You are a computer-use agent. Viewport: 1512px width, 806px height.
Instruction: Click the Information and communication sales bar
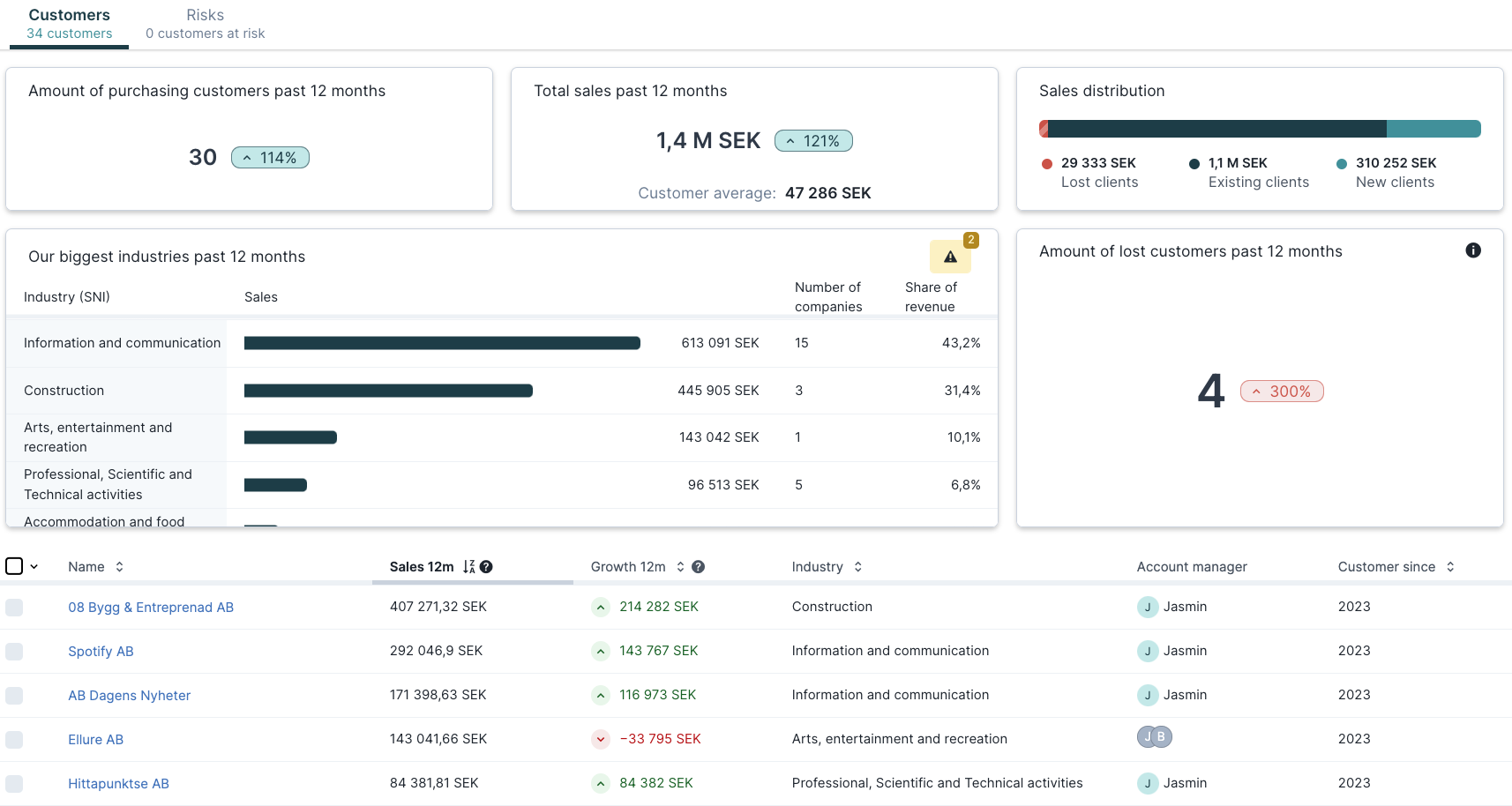click(442, 343)
